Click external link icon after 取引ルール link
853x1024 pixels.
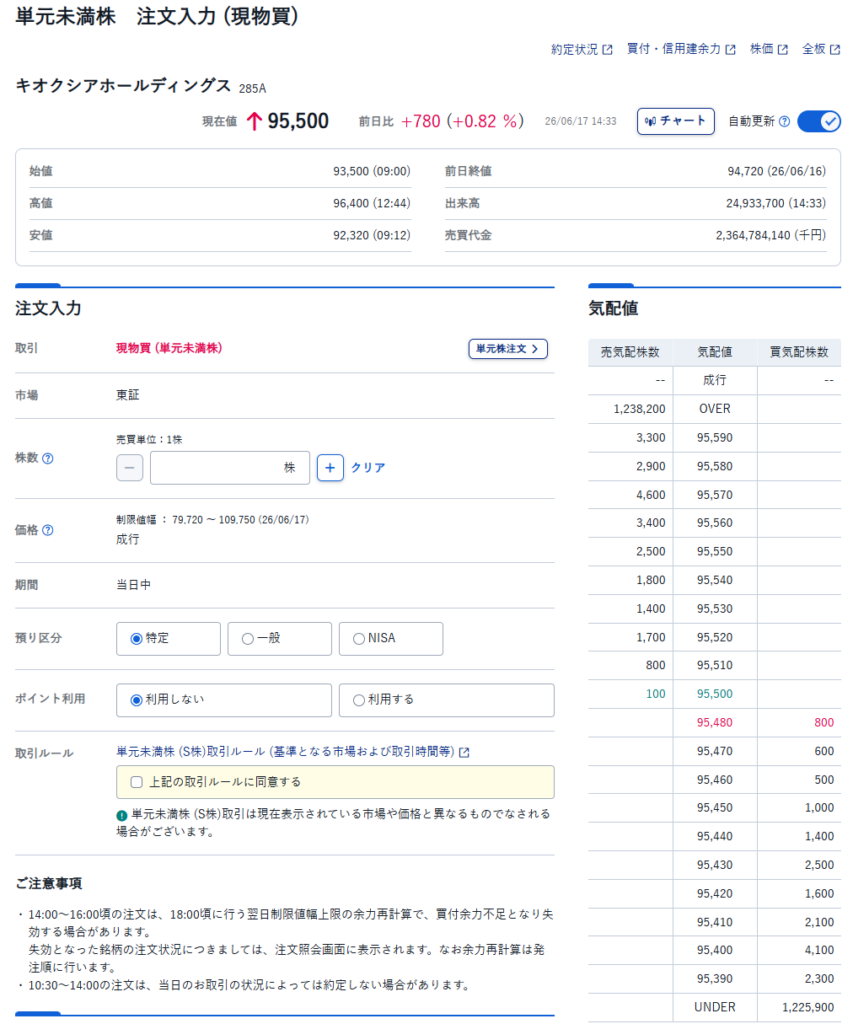[464, 752]
